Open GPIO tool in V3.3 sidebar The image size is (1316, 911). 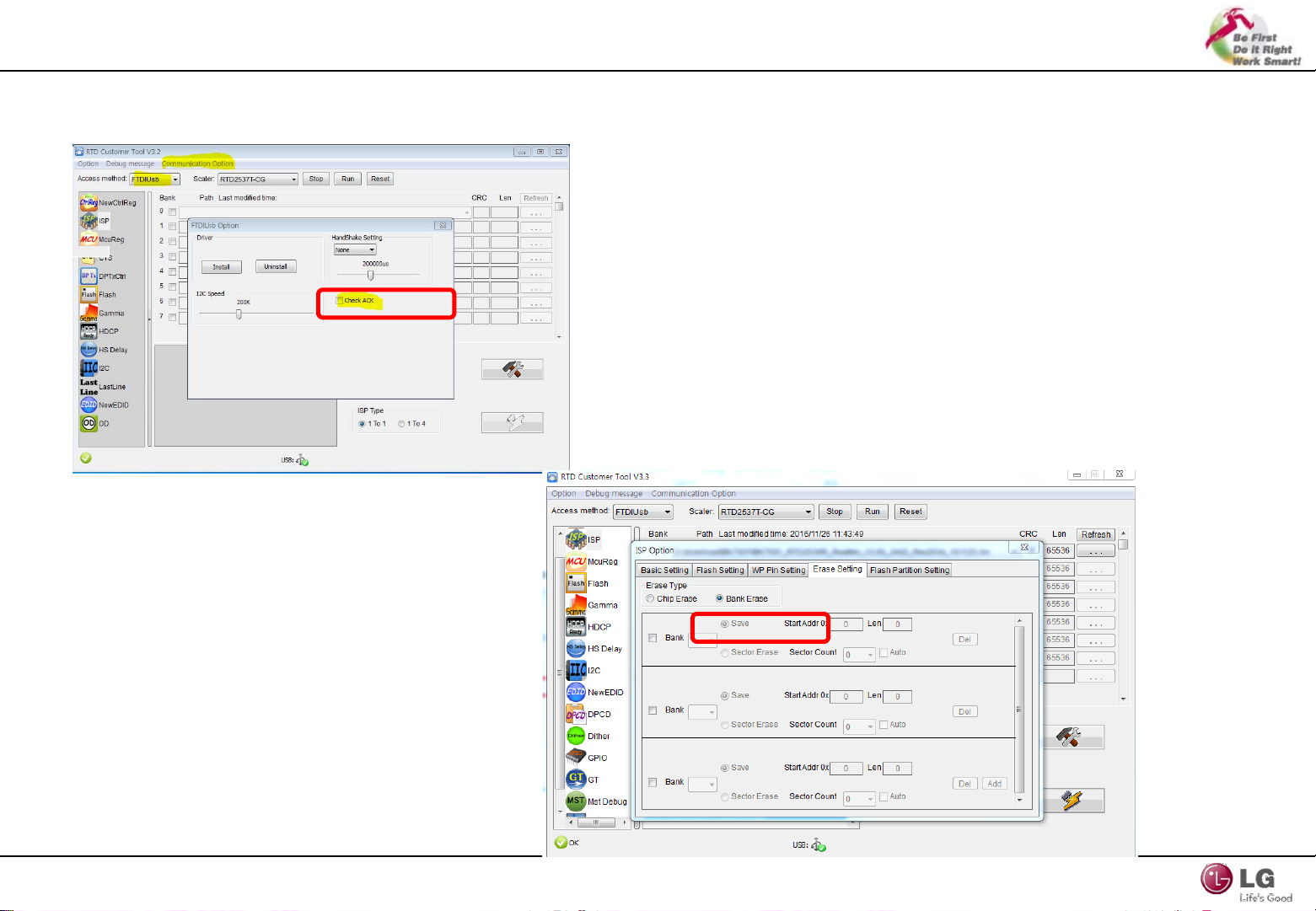click(x=587, y=758)
